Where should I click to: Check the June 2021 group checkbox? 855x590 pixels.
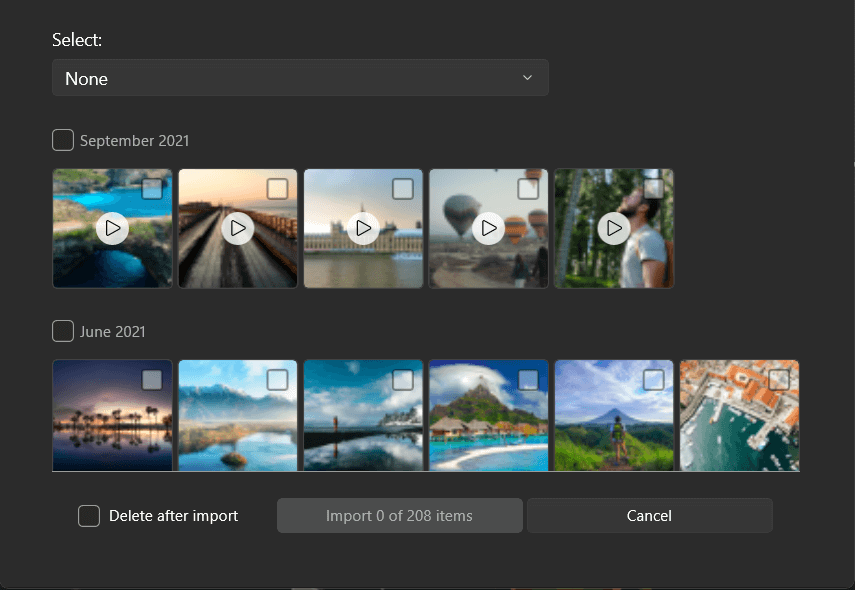click(63, 331)
